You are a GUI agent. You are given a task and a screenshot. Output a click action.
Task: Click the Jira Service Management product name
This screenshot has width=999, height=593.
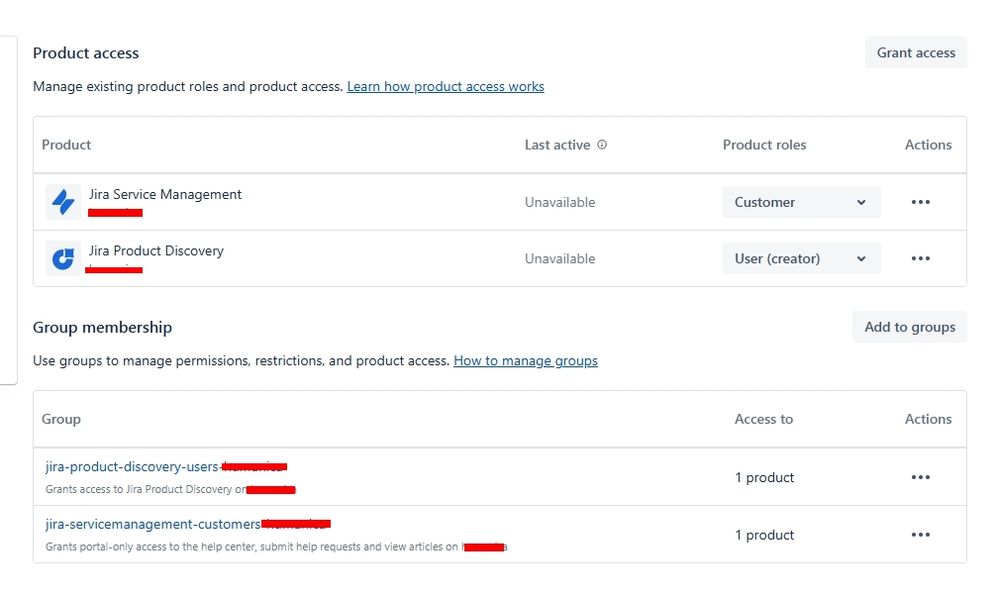click(x=165, y=194)
